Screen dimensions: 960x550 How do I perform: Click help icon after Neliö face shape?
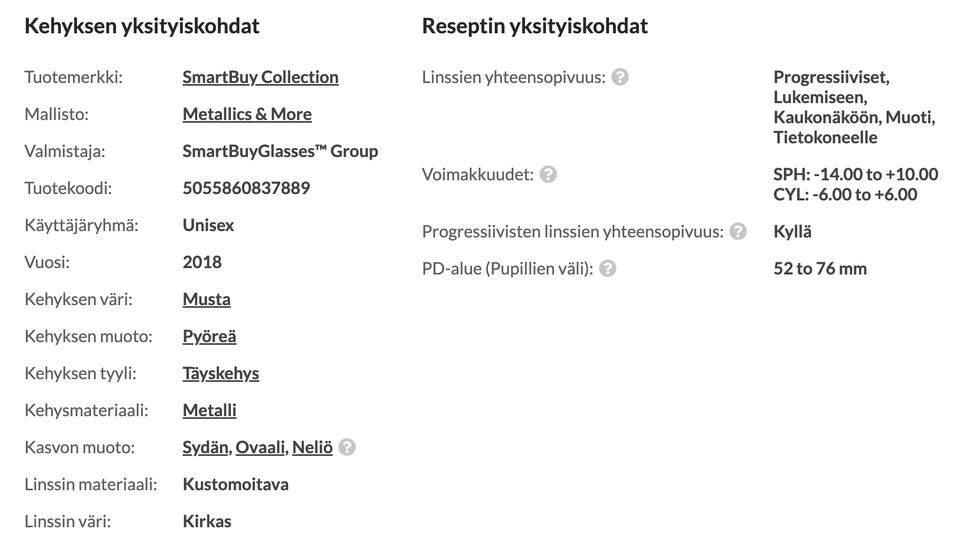(347, 447)
